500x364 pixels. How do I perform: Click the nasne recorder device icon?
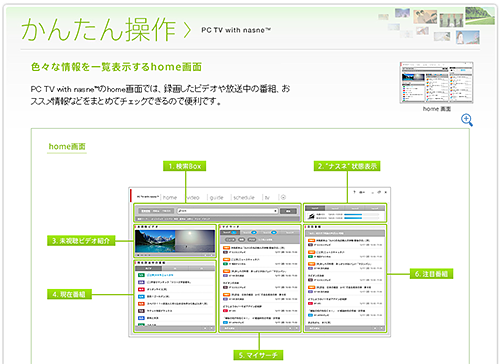tap(311, 216)
